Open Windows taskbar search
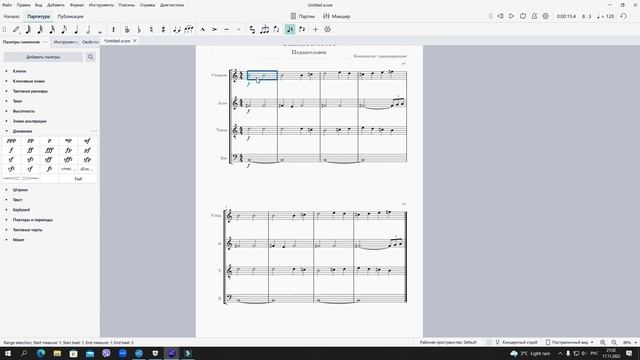640x360 pixels. coord(24,353)
